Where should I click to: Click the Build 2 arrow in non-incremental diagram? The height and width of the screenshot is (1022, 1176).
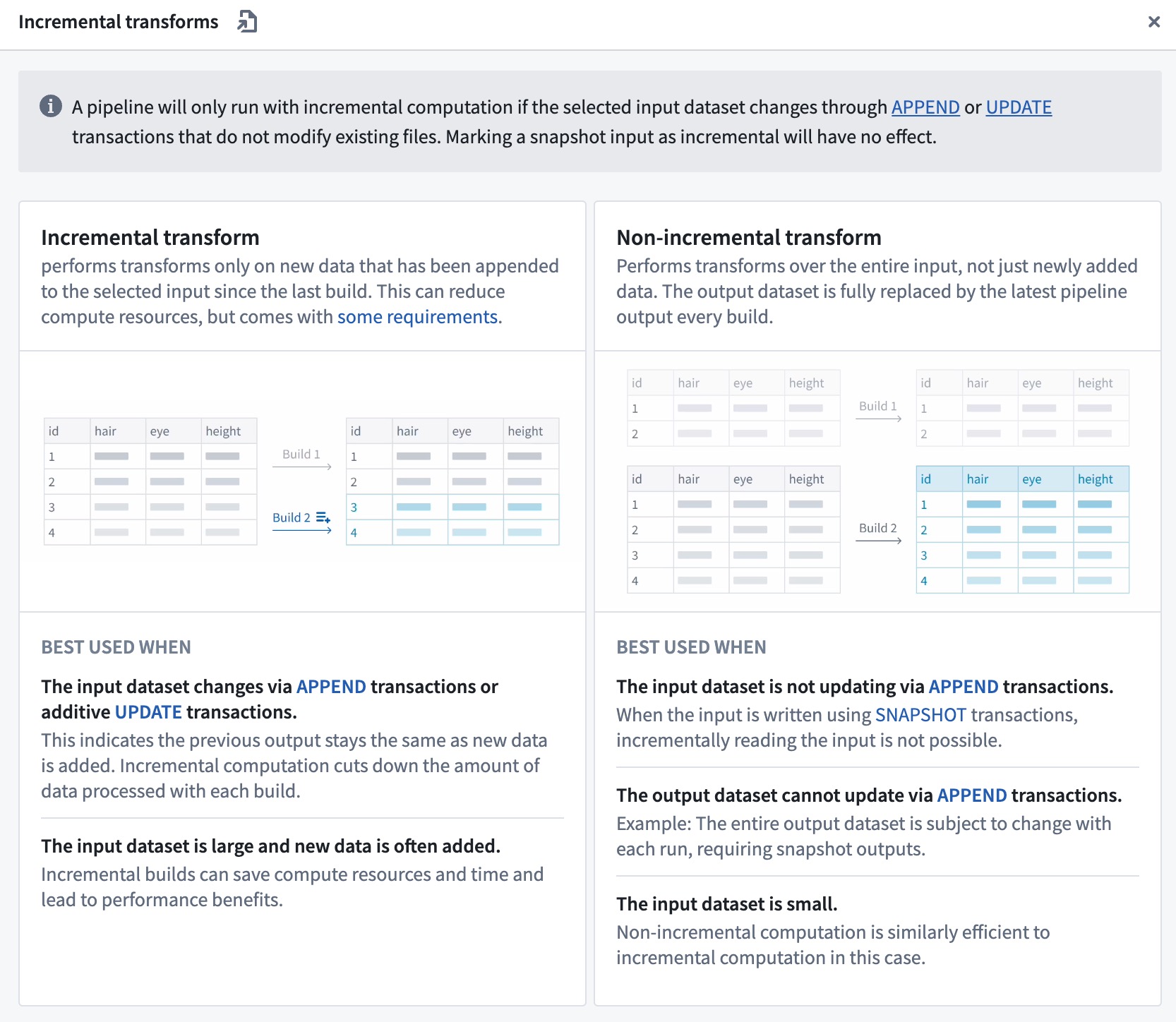pos(878,540)
